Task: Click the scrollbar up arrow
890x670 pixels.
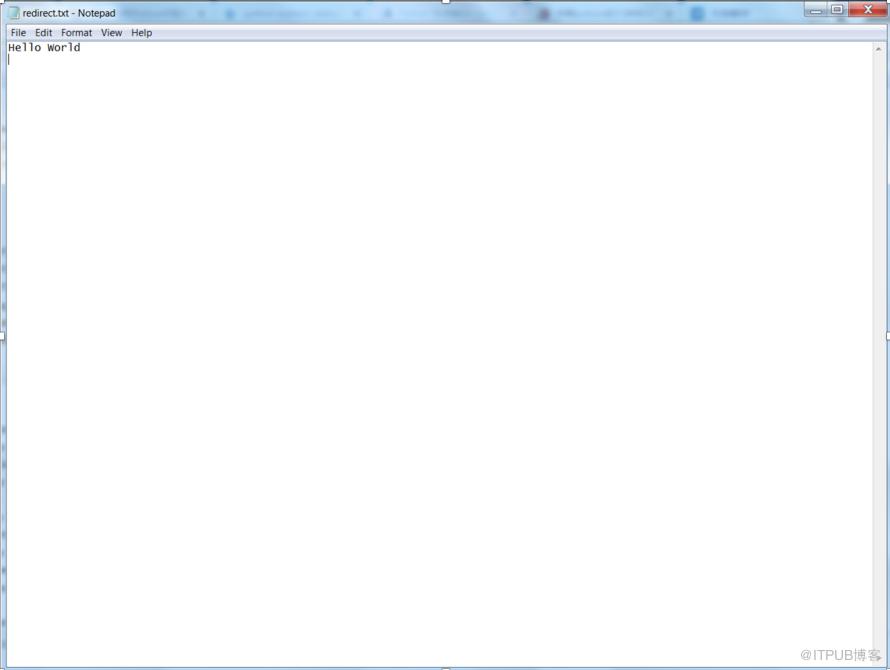Action: pos(878,49)
